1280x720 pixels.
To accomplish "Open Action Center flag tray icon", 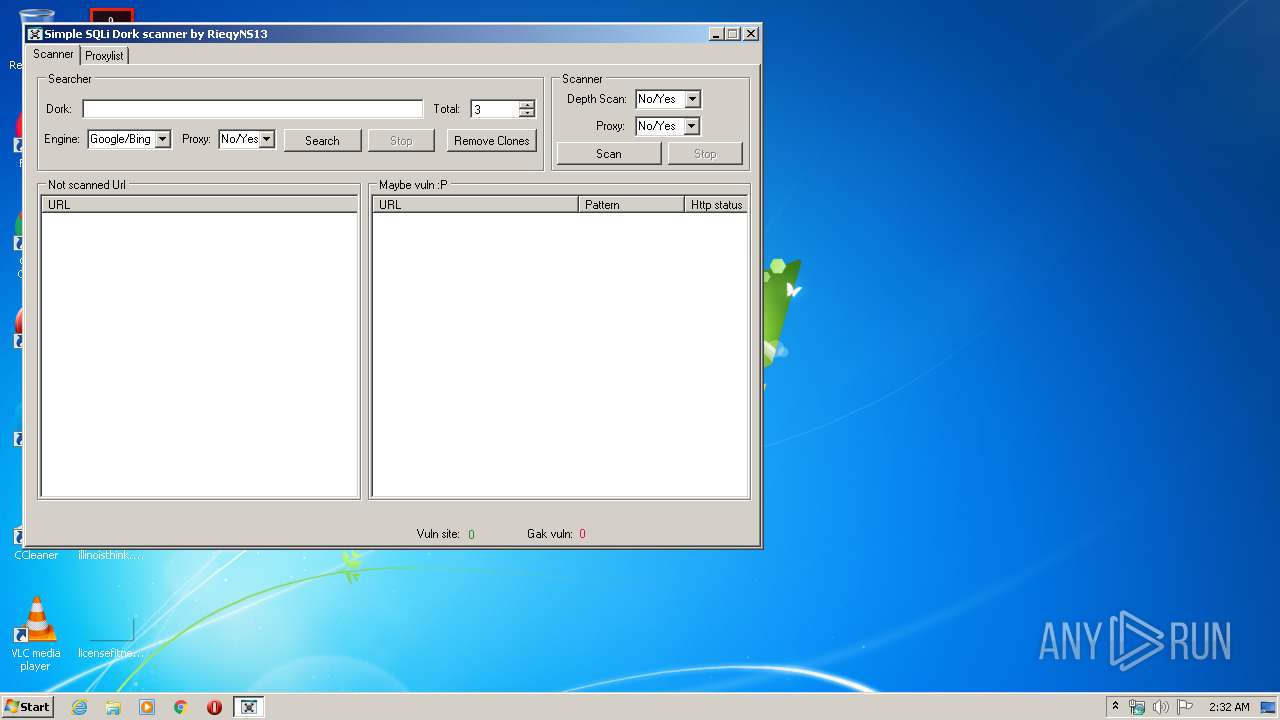I will tap(1184, 707).
